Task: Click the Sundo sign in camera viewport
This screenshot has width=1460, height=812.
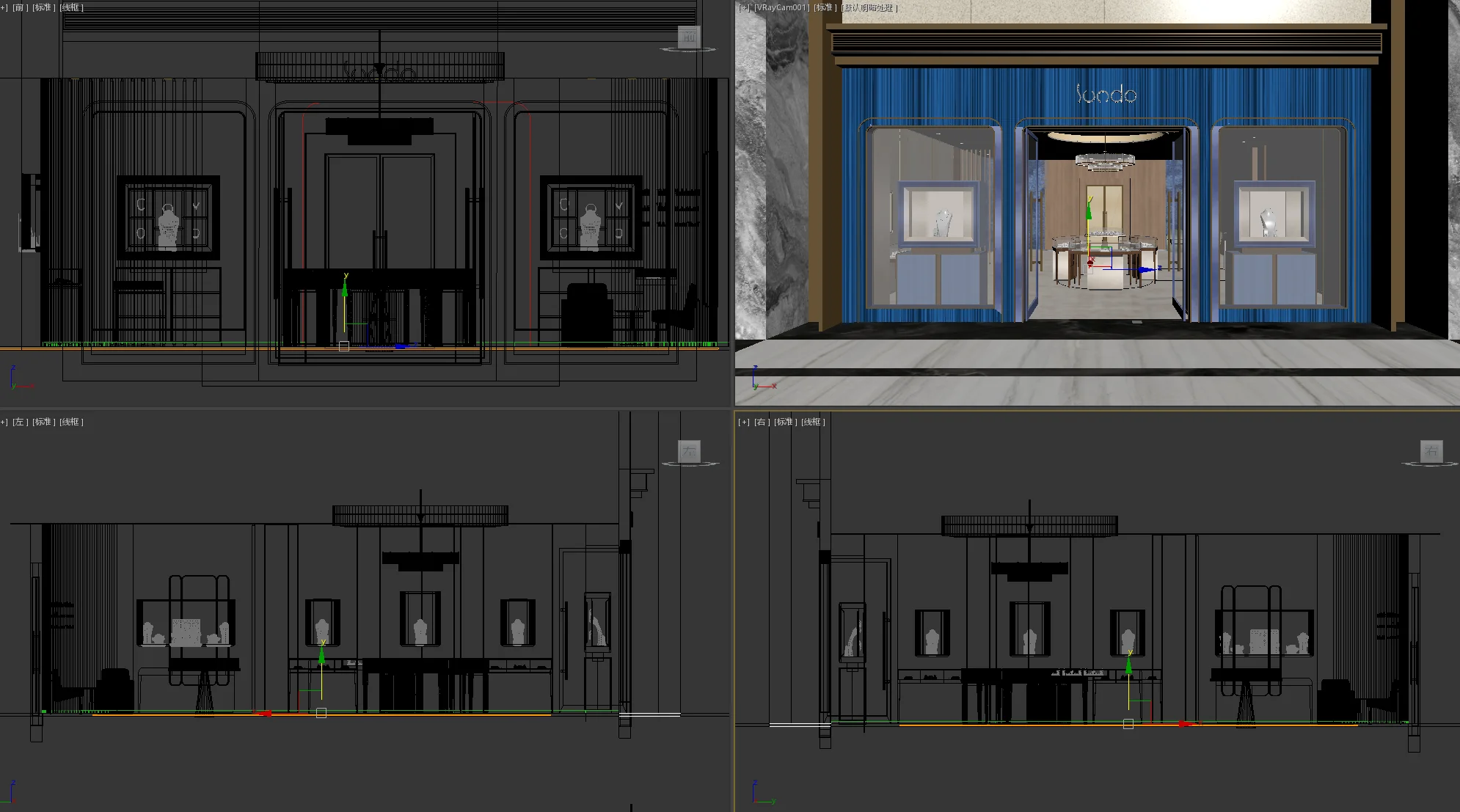Action: click(x=1106, y=94)
